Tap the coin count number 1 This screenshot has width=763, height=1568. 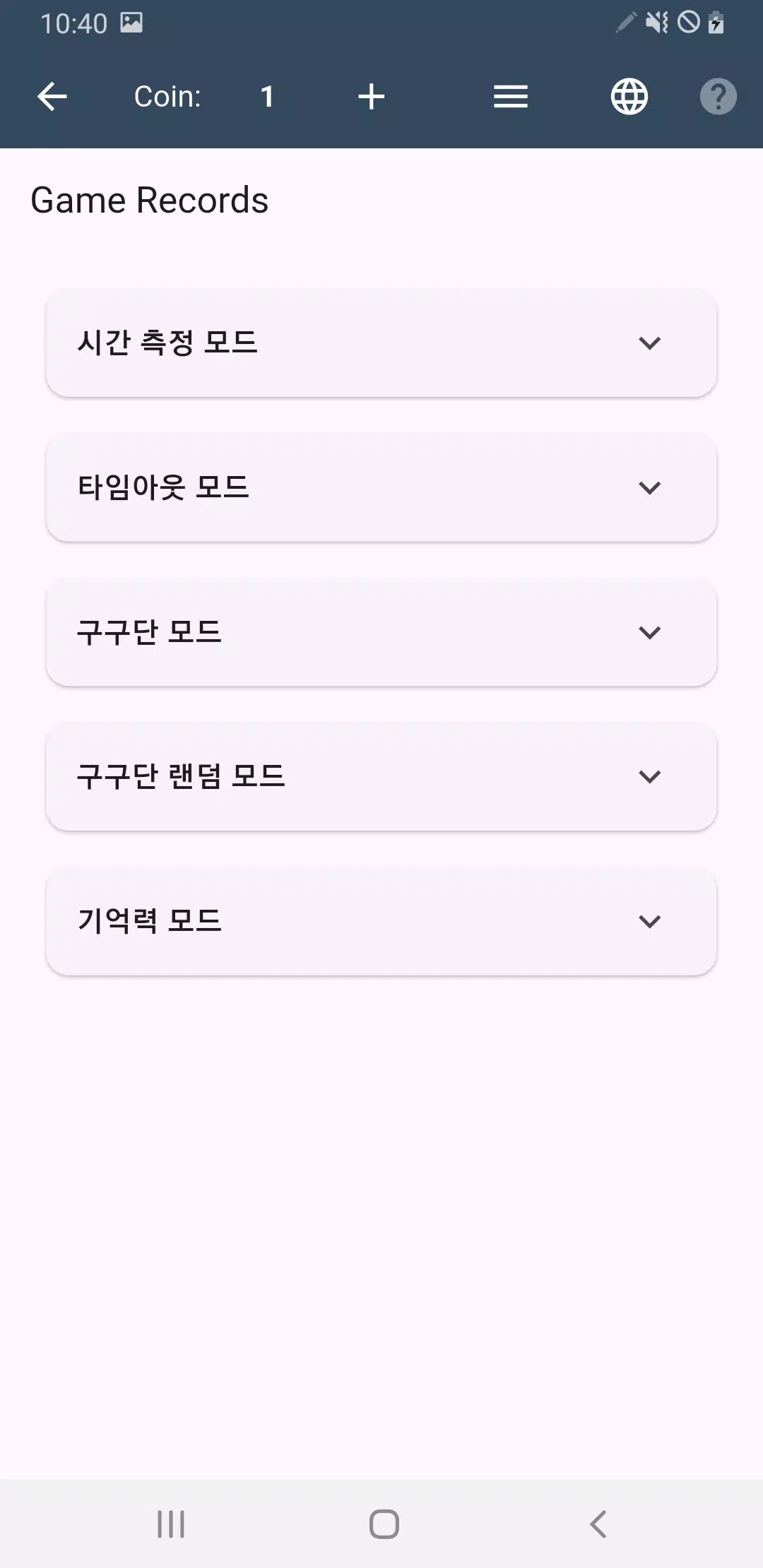(267, 97)
